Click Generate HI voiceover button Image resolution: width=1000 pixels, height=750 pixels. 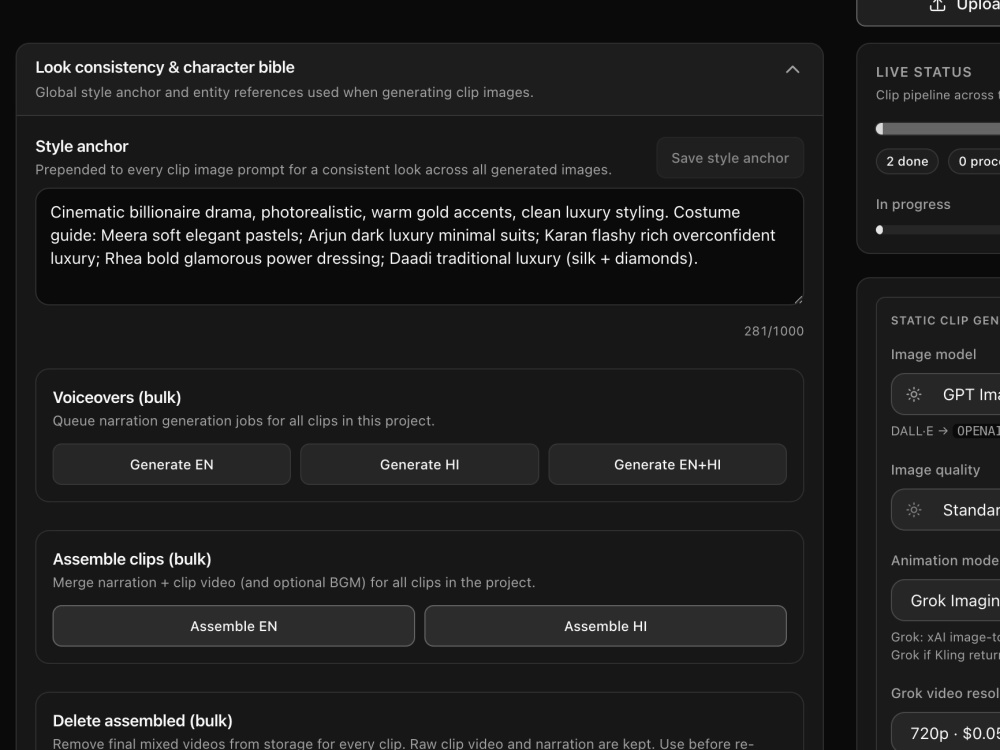419,464
